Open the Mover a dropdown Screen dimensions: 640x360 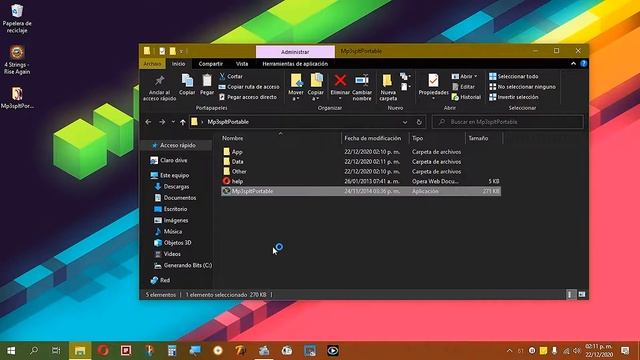click(296, 87)
